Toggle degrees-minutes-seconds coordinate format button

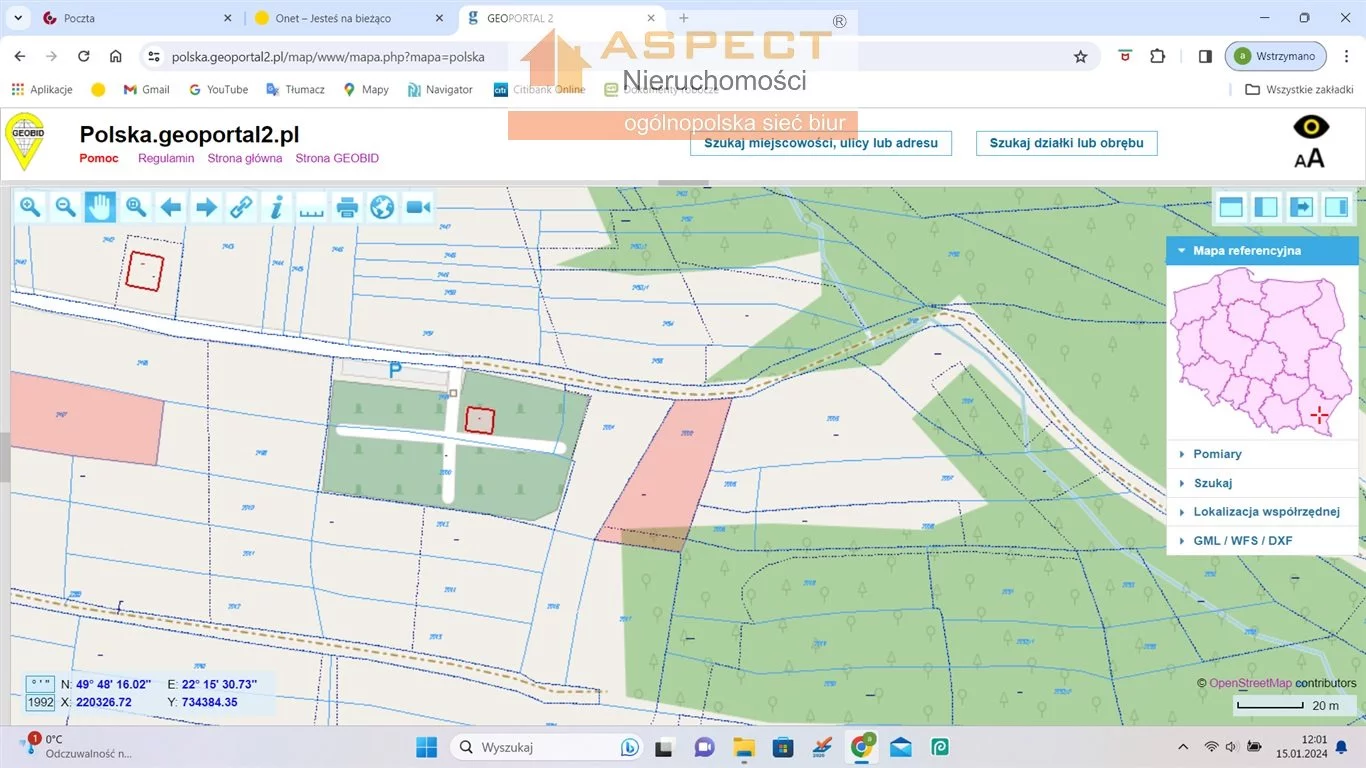click(41, 684)
